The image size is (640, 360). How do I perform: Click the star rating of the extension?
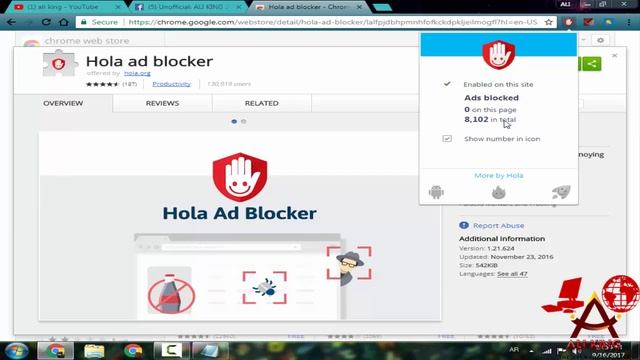102,84
